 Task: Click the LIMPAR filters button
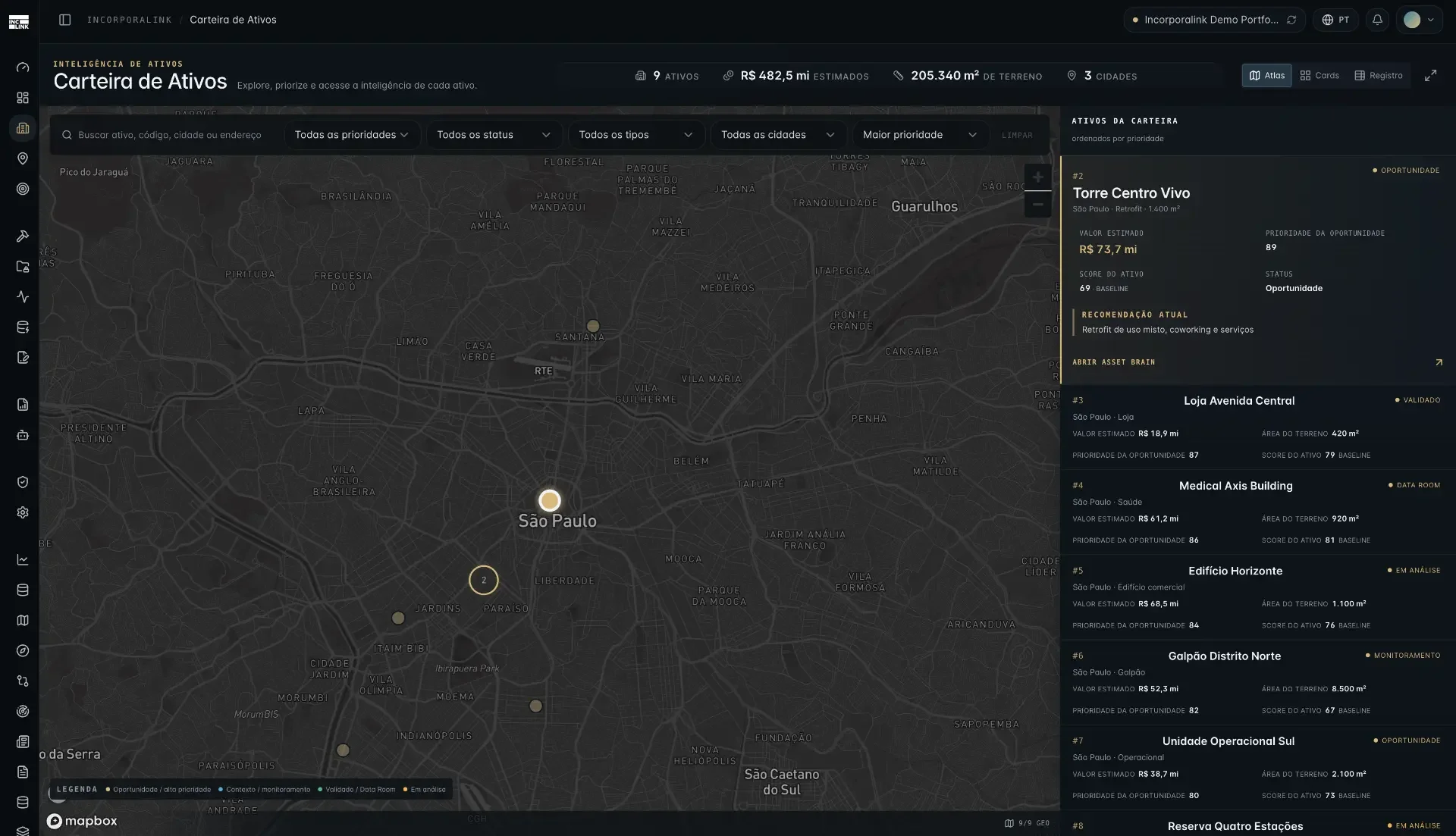(x=1017, y=135)
